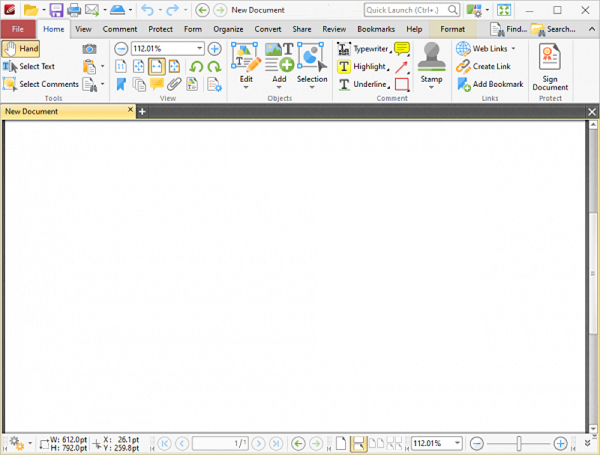Screen dimensions: 600x455
Task: Toggle the Highlight text tool
Action: point(362,66)
